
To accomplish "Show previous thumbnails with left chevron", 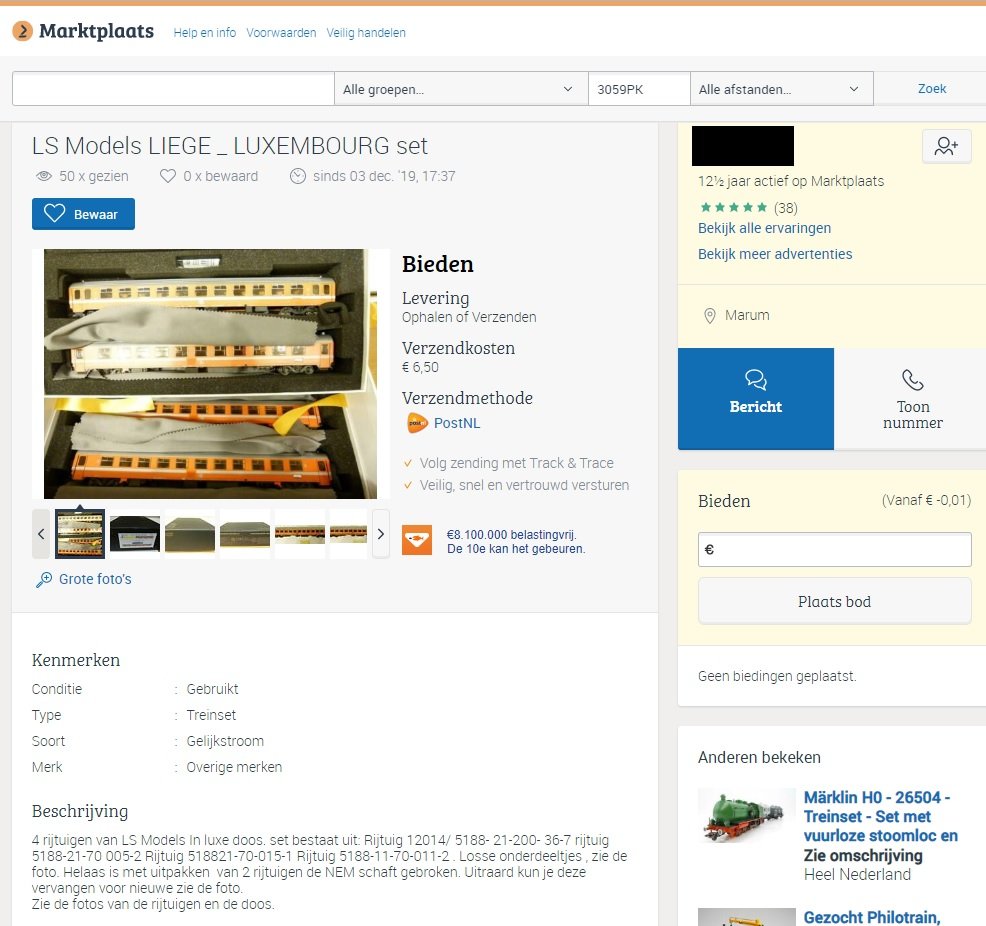I will click(x=41, y=534).
